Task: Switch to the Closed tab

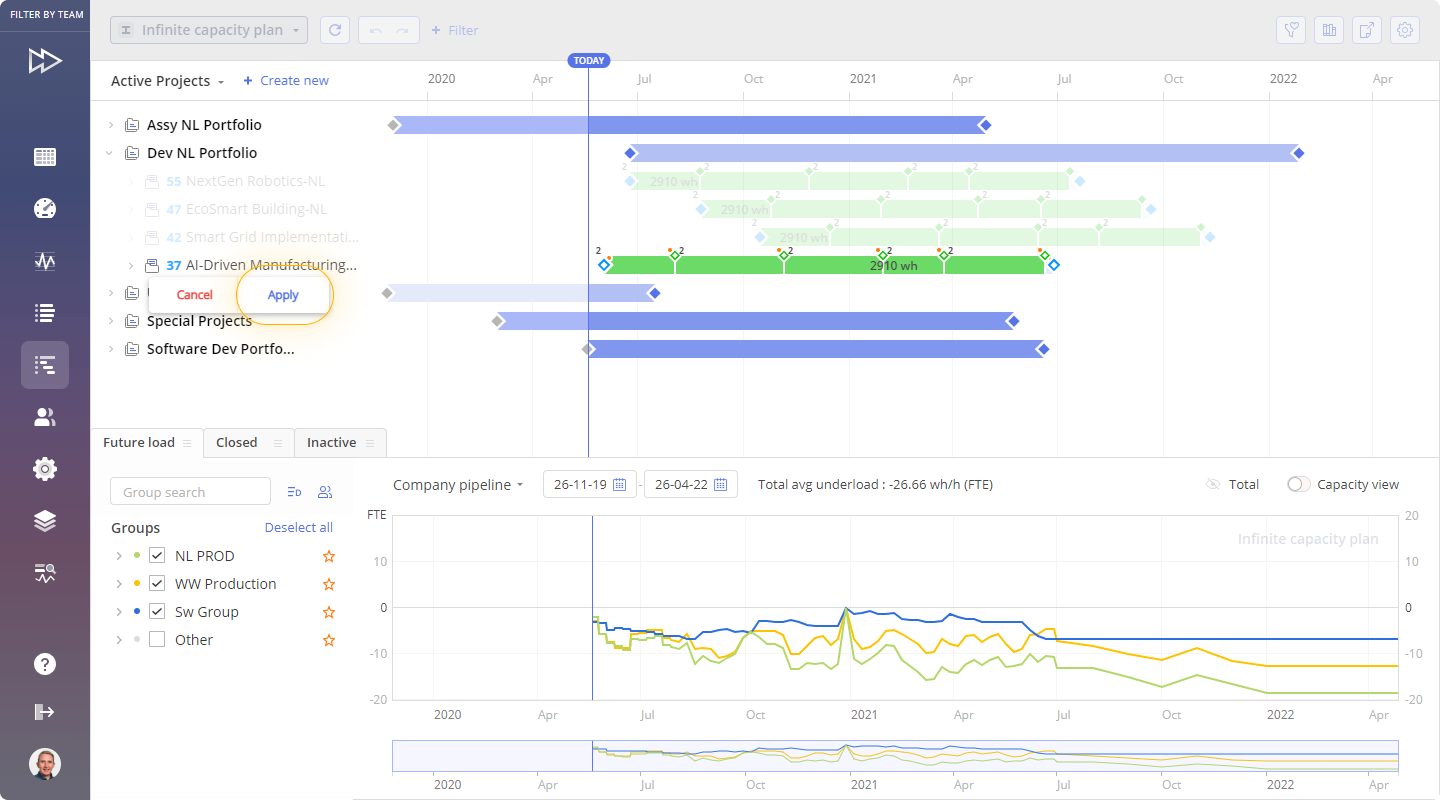Action: click(237, 443)
